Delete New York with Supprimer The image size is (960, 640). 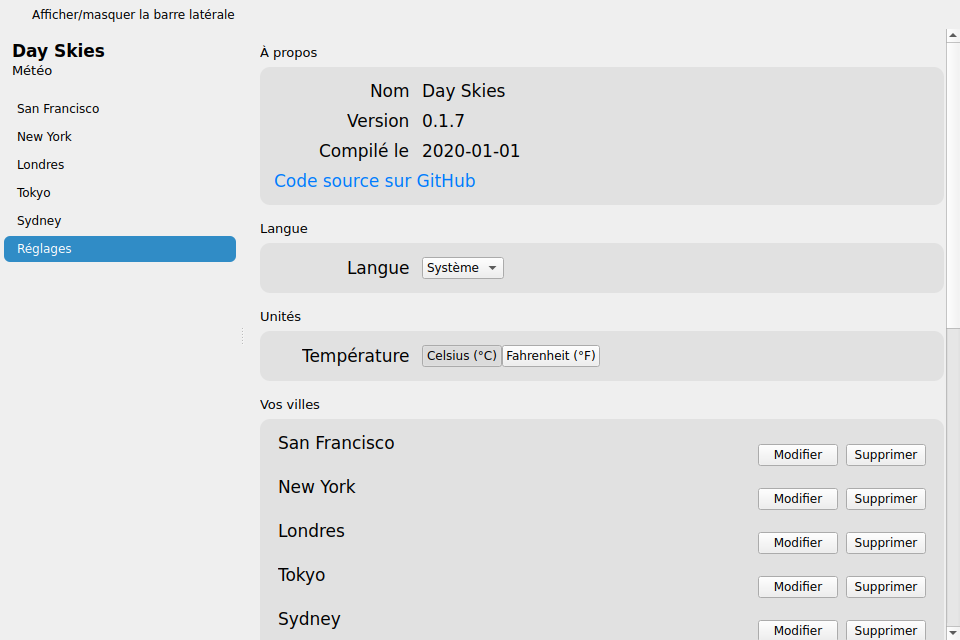click(885, 499)
